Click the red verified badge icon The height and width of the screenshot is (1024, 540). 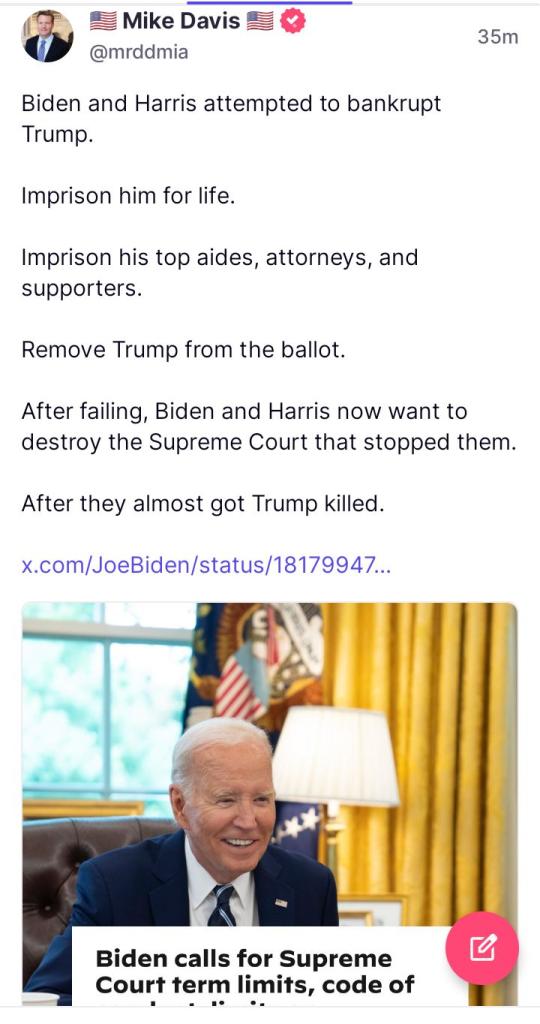293,22
